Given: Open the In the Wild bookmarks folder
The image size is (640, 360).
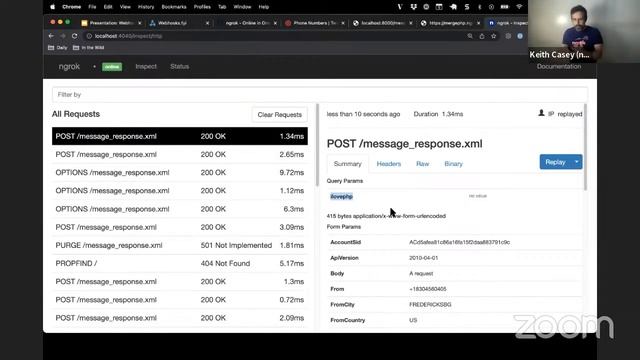Looking at the screenshot, I should coord(89,48).
